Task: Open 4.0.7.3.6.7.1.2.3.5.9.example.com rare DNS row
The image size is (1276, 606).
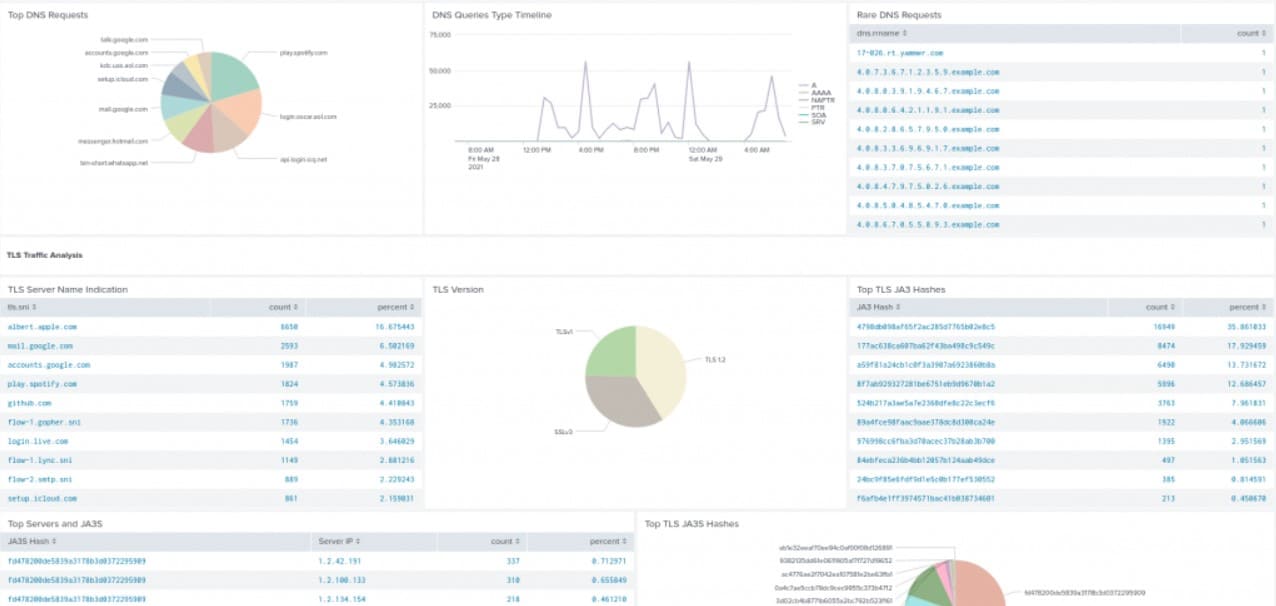Action: pos(928,72)
